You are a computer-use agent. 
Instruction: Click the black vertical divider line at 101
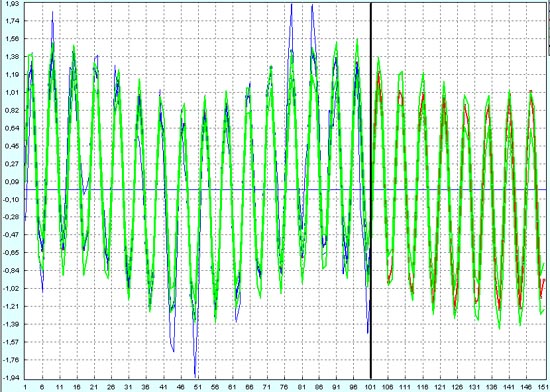point(371,190)
